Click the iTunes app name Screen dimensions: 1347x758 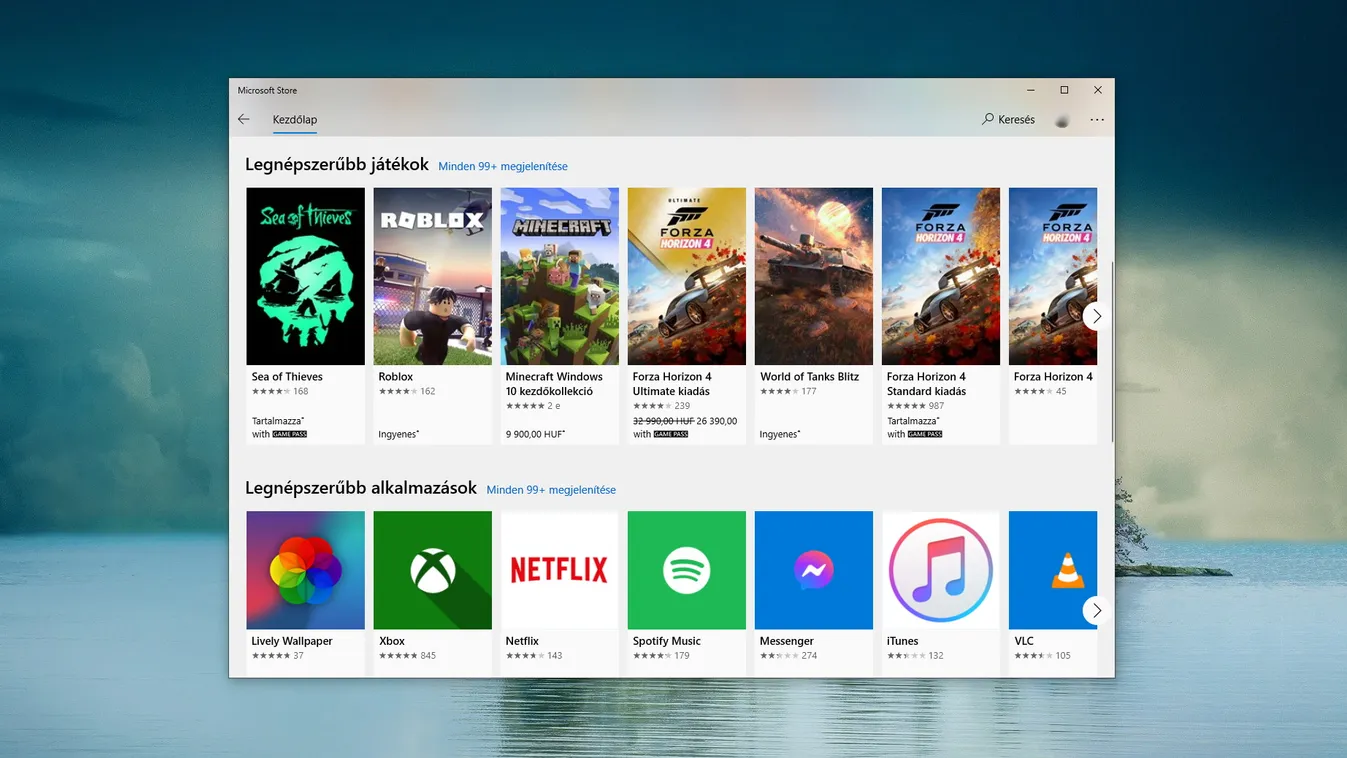902,641
